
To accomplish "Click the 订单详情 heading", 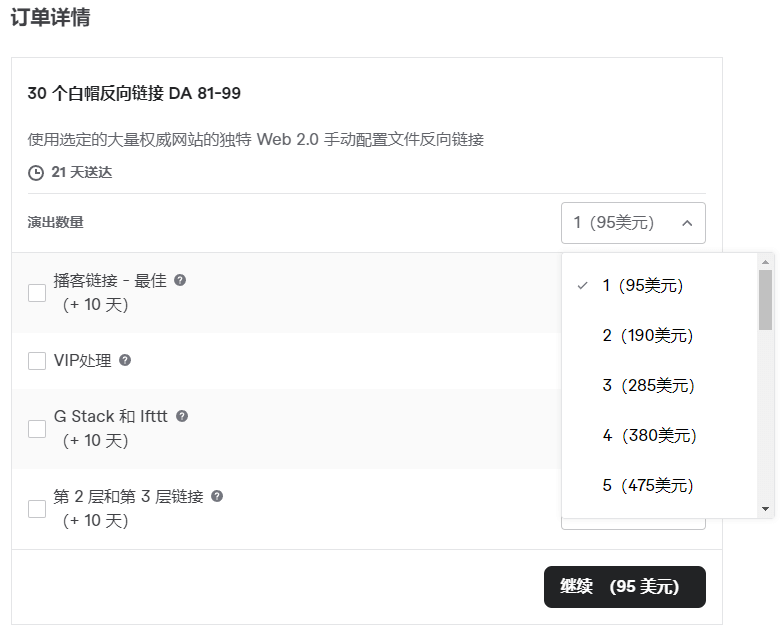I will (x=51, y=17).
